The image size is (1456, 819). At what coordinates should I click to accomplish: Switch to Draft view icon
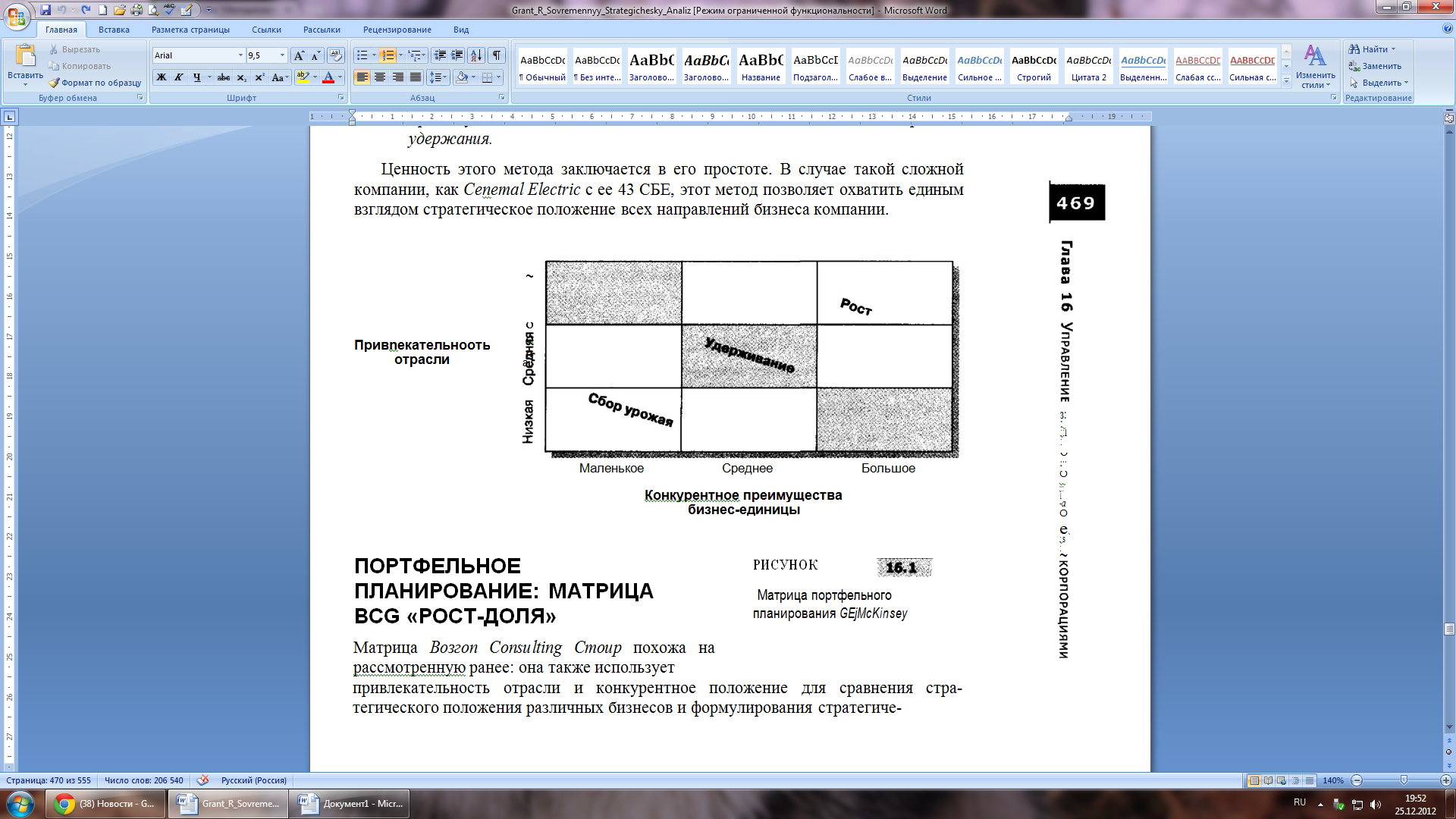click(1309, 780)
